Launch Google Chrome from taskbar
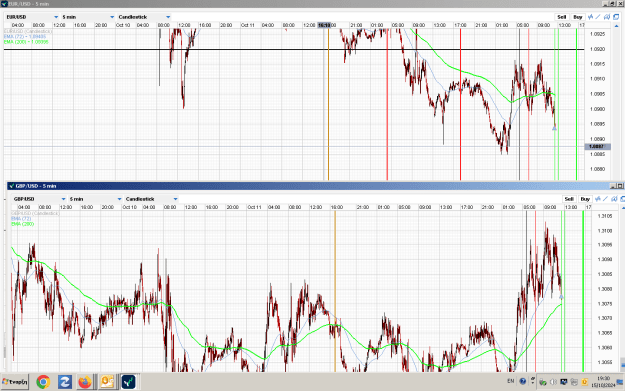Image resolution: width=625 pixels, height=391 pixels. [x=43, y=382]
